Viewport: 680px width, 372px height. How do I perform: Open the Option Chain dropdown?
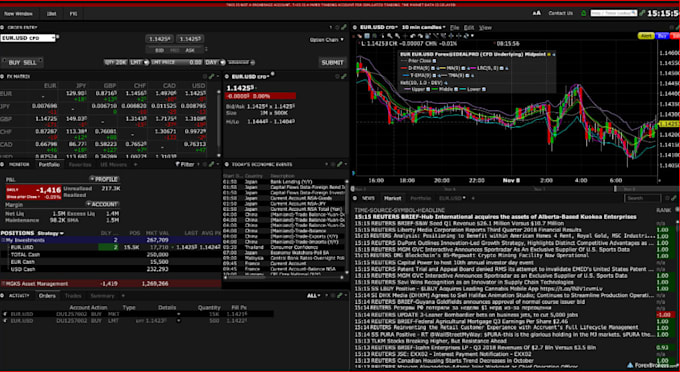click(326, 40)
